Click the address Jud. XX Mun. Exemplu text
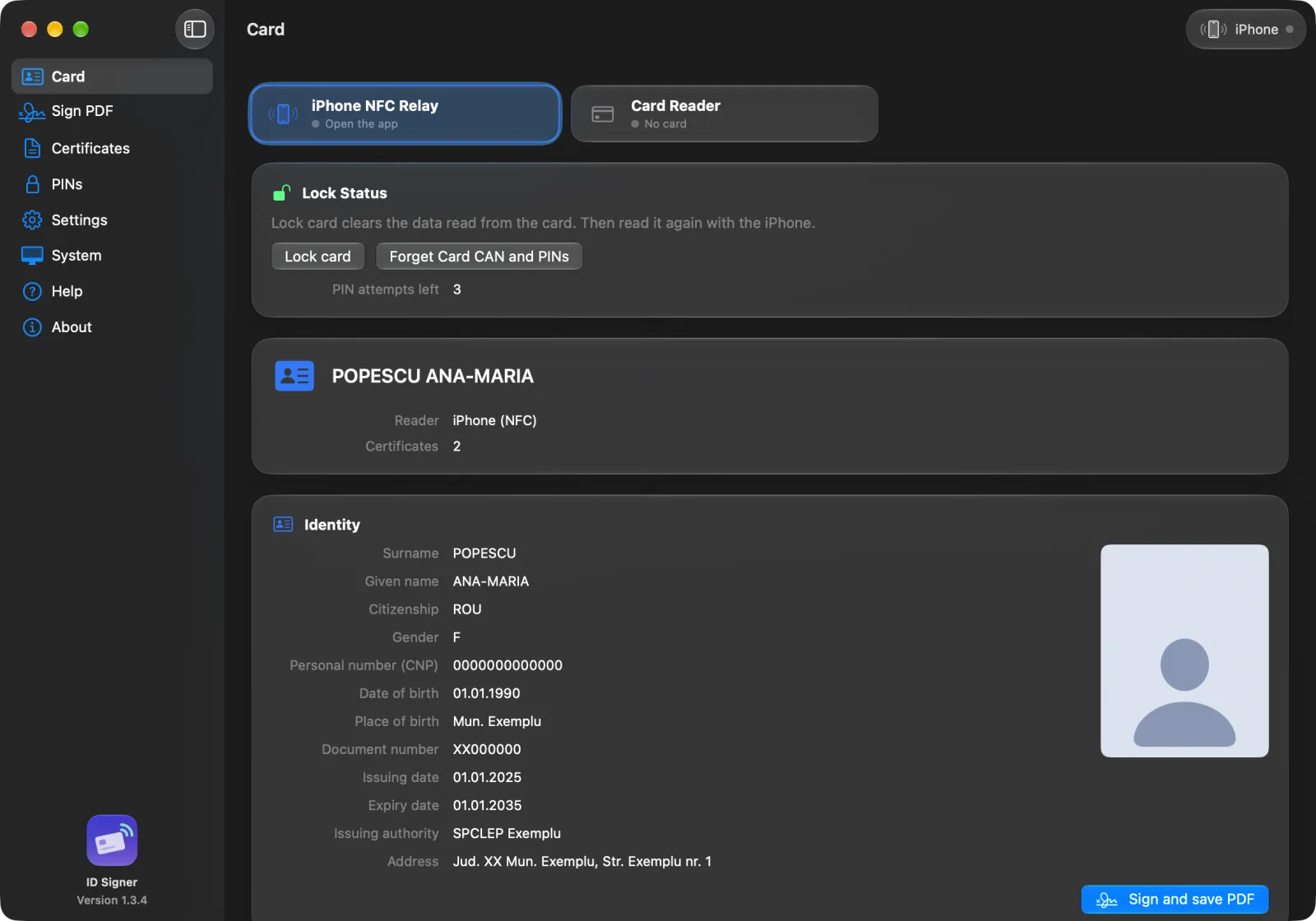1316x921 pixels. (x=582, y=861)
